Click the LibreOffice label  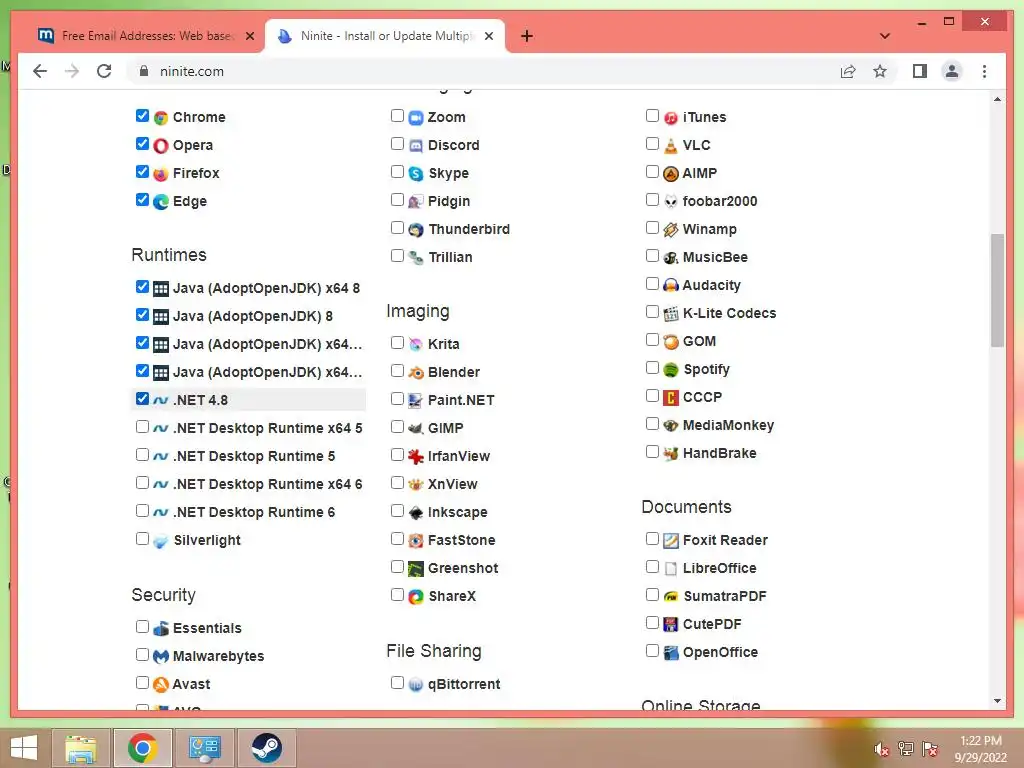point(720,568)
